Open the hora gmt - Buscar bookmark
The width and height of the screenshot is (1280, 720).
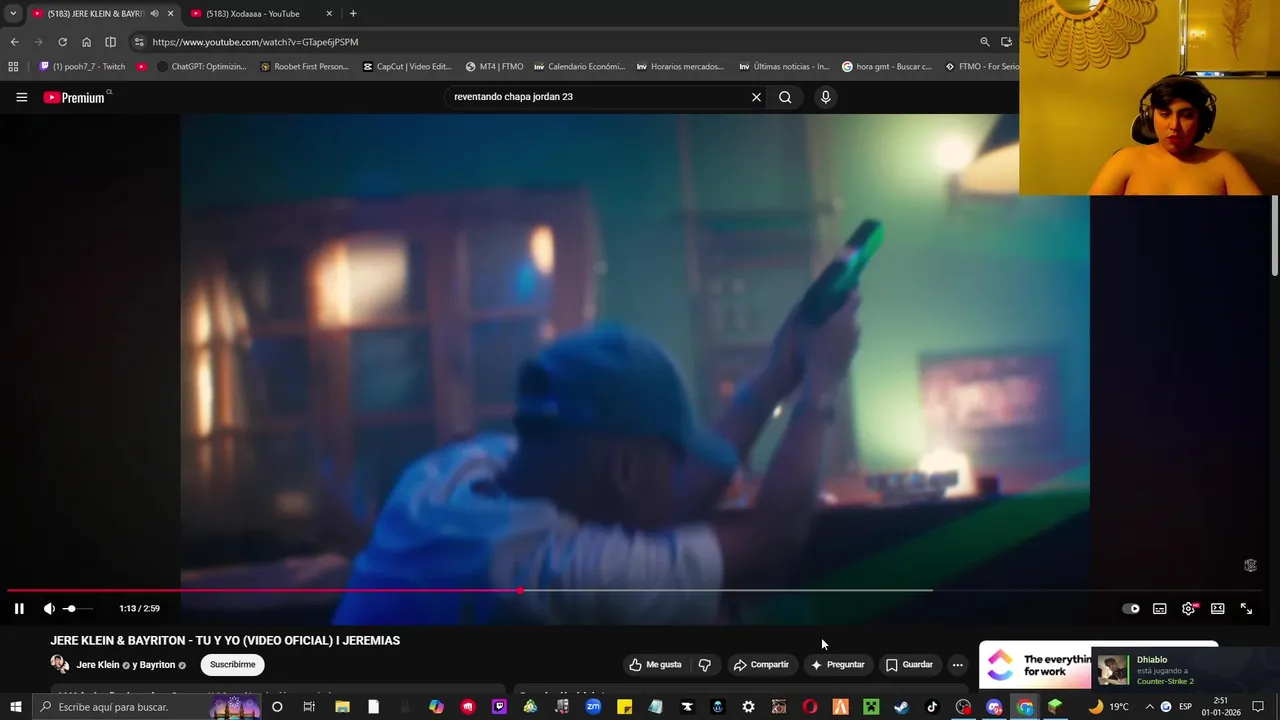tap(887, 67)
